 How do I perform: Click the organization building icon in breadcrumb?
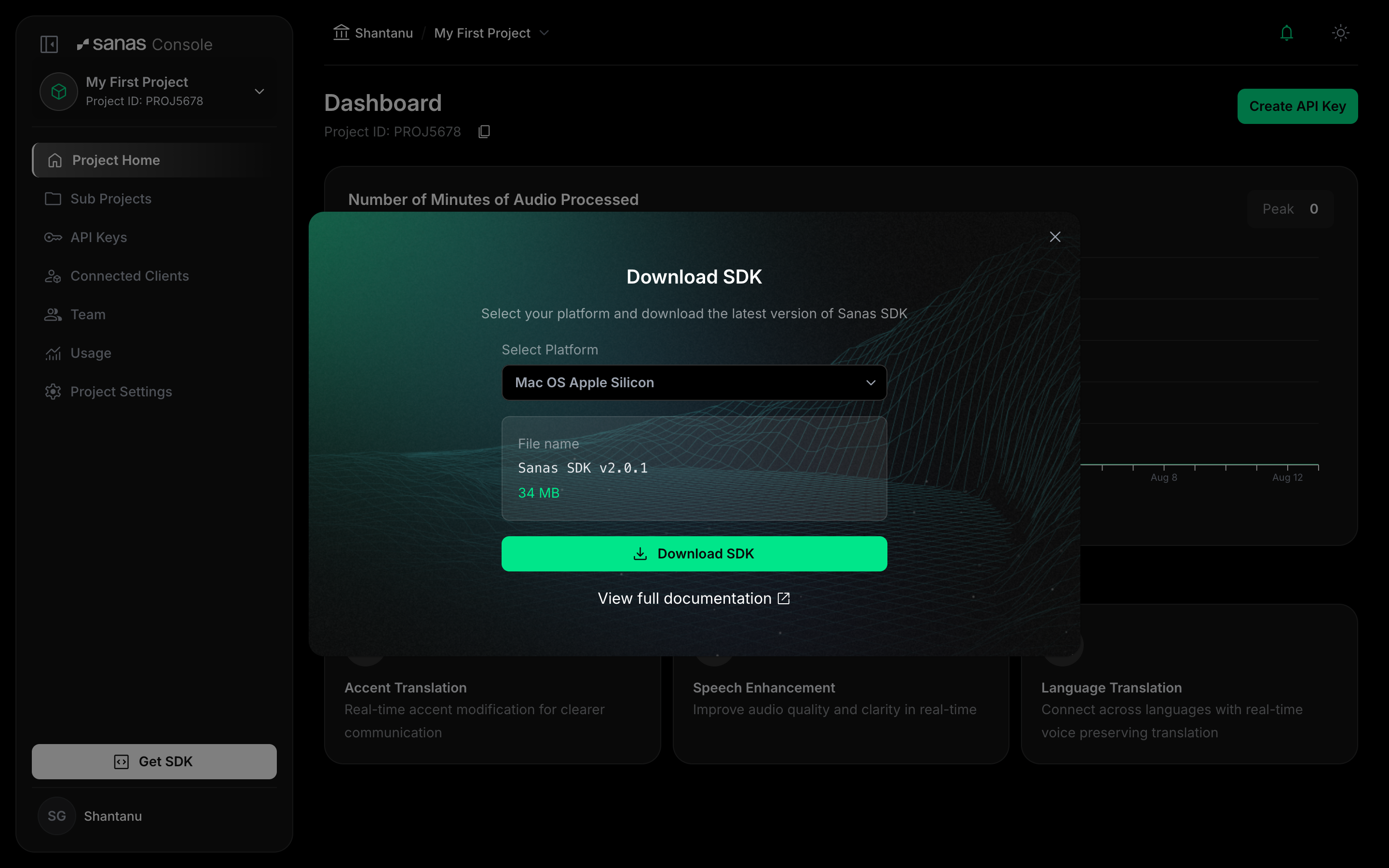click(341, 32)
